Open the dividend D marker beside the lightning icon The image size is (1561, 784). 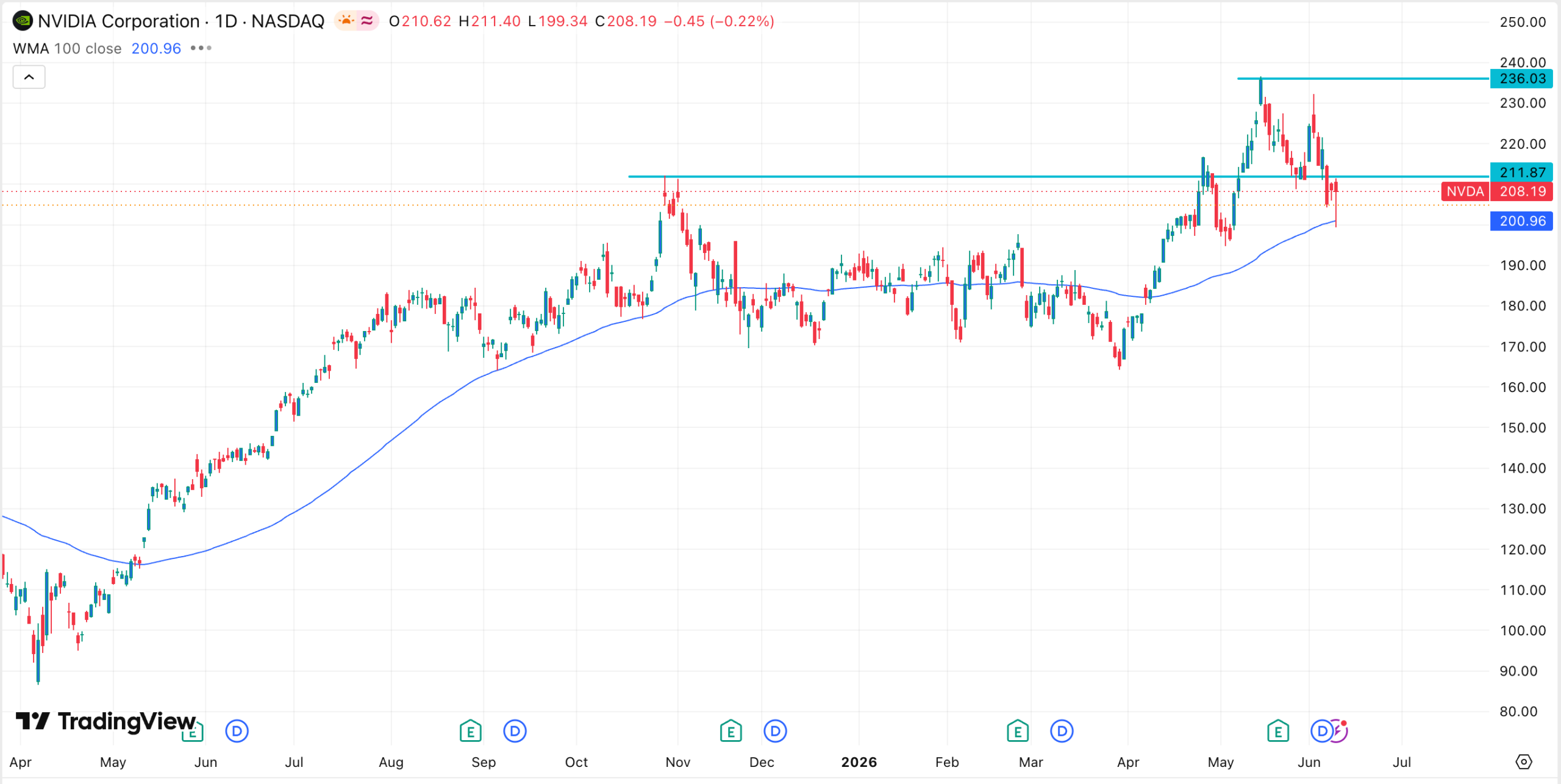[x=1321, y=730]
